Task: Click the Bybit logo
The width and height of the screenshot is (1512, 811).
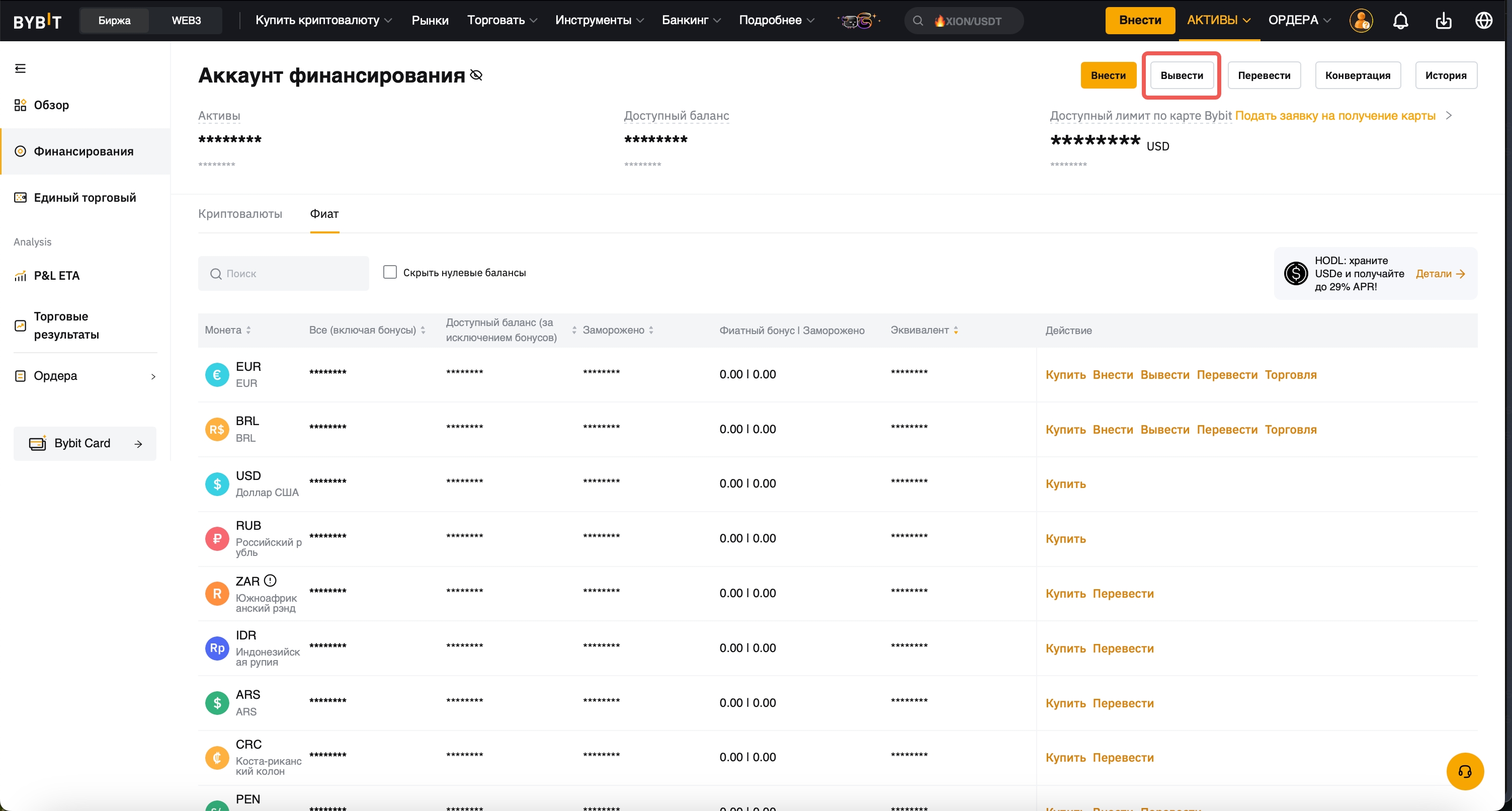Action: [x=38, y=21]
